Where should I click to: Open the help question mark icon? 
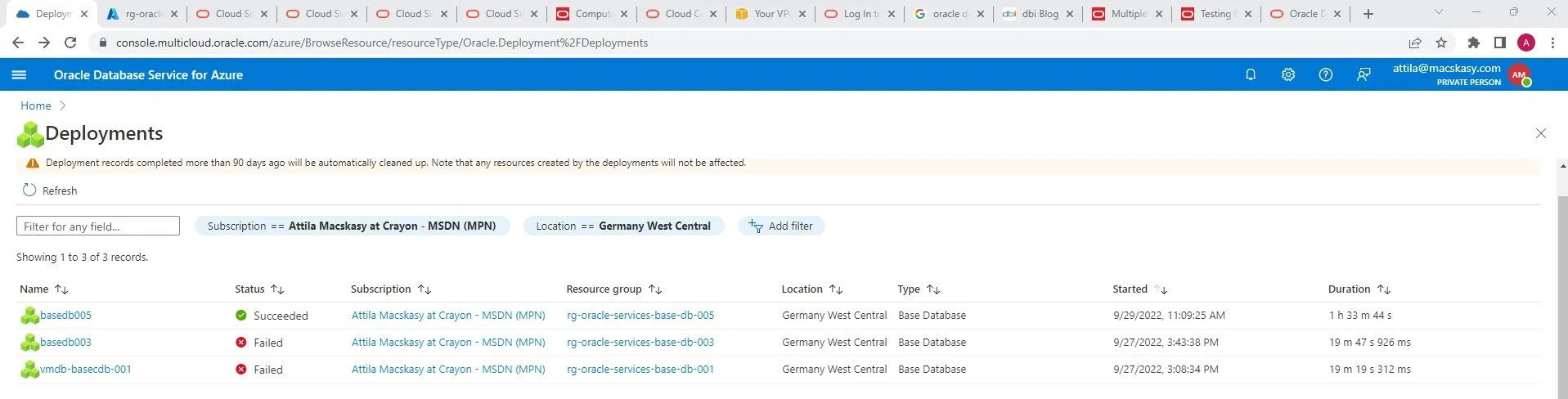click(x=1326, y=74)
